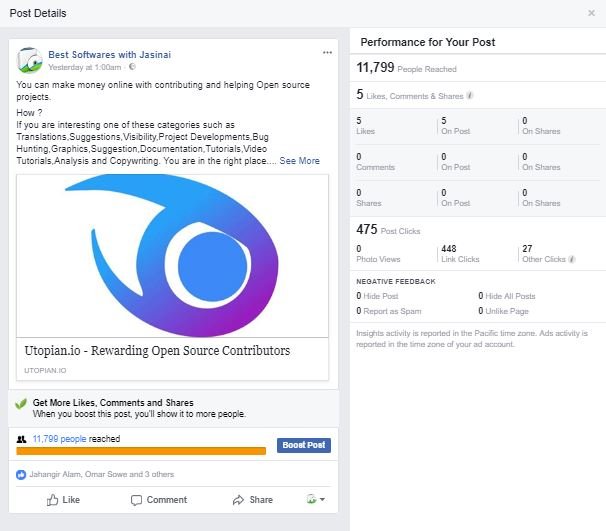Click the public audience globe icon
This screenshot has width=606, height=531.
(x=132, y=67)
